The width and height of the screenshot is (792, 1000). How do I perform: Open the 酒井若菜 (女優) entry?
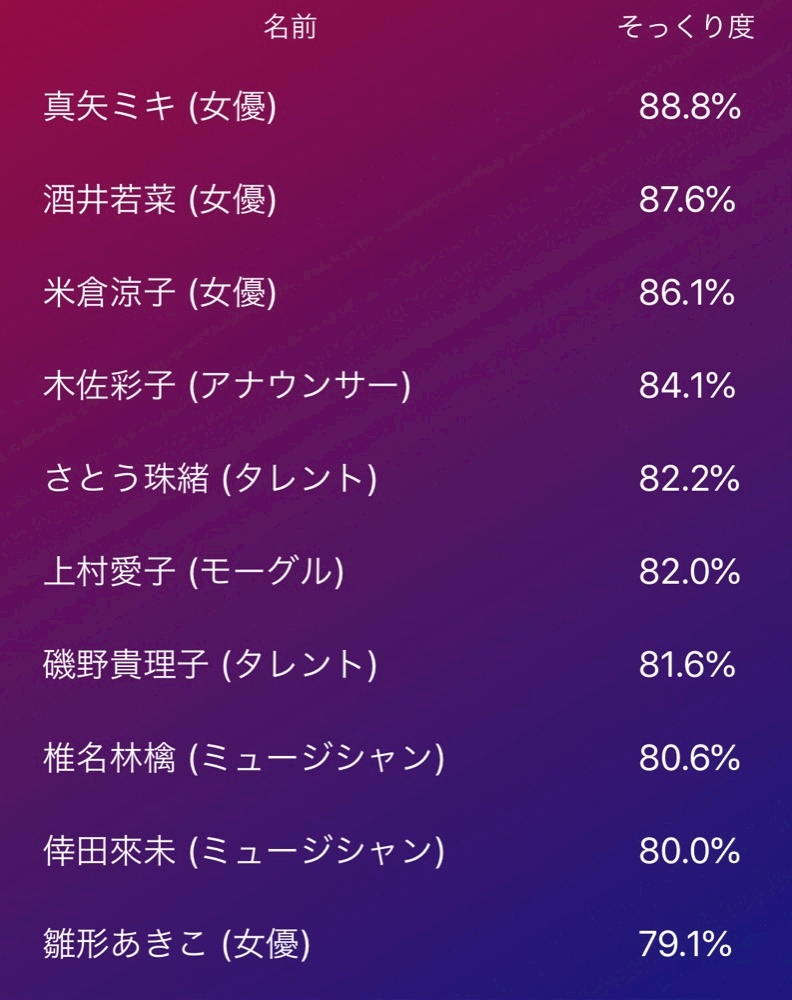(x=160, y=199)
